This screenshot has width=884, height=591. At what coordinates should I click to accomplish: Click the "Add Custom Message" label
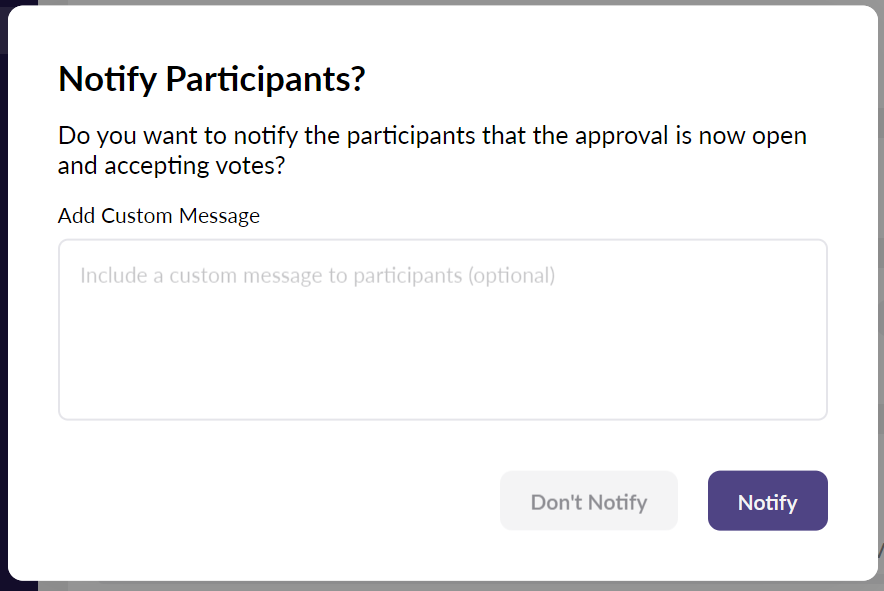[159, 216]
